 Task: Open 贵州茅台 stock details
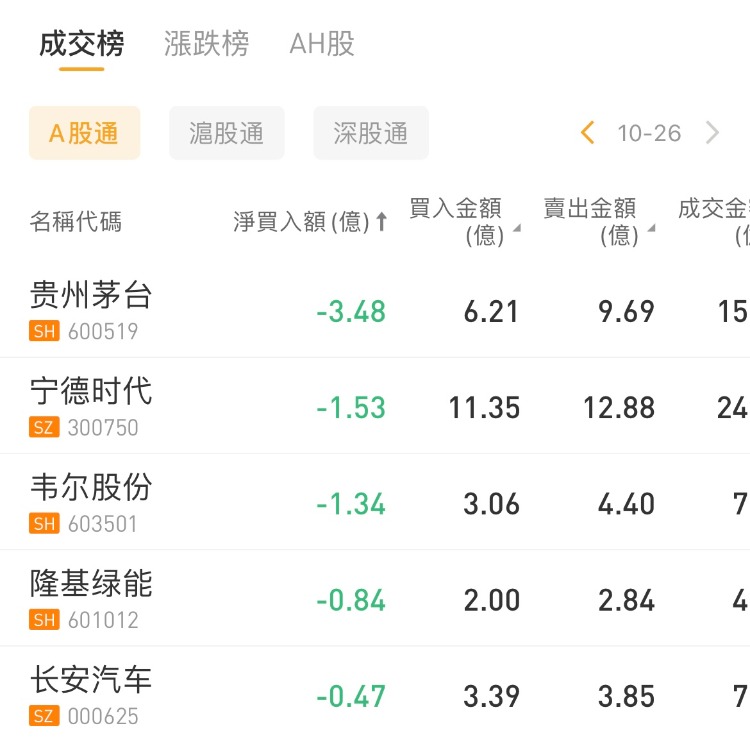(91, 295)
